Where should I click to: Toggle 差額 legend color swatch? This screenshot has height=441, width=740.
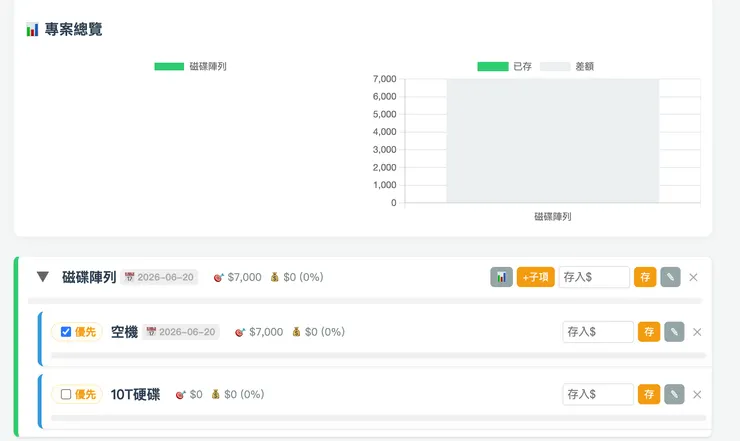tap(554, 67)
